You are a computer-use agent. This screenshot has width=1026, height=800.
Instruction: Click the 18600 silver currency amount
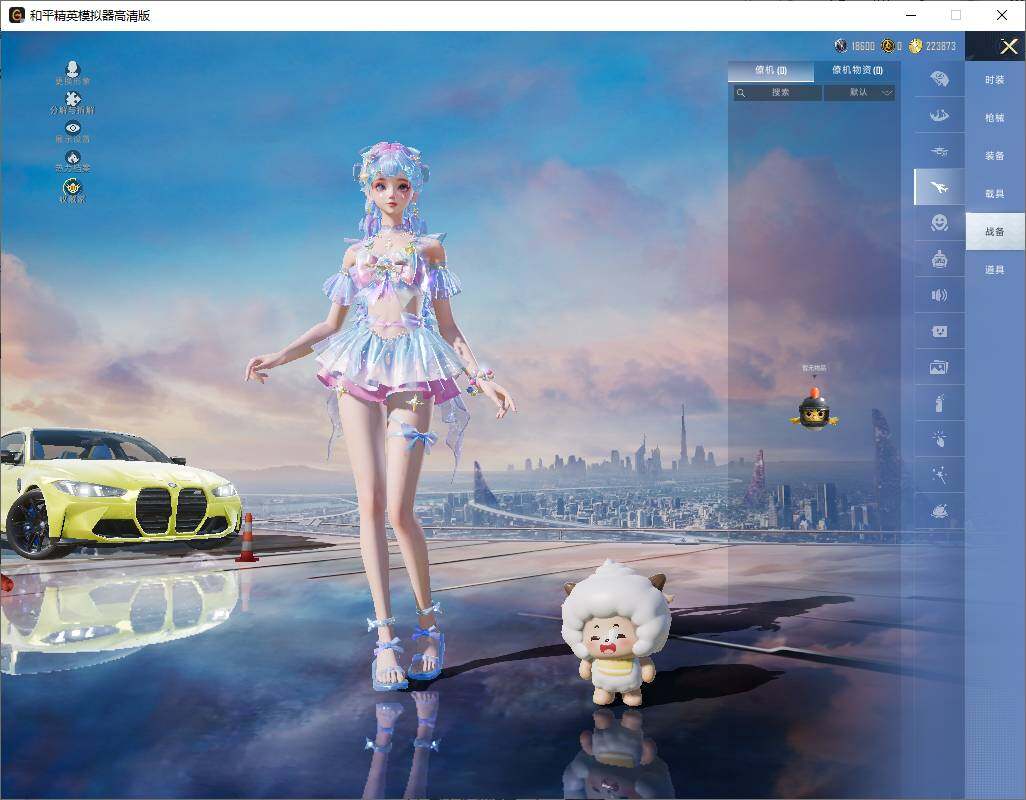click(x=862, y=46)
